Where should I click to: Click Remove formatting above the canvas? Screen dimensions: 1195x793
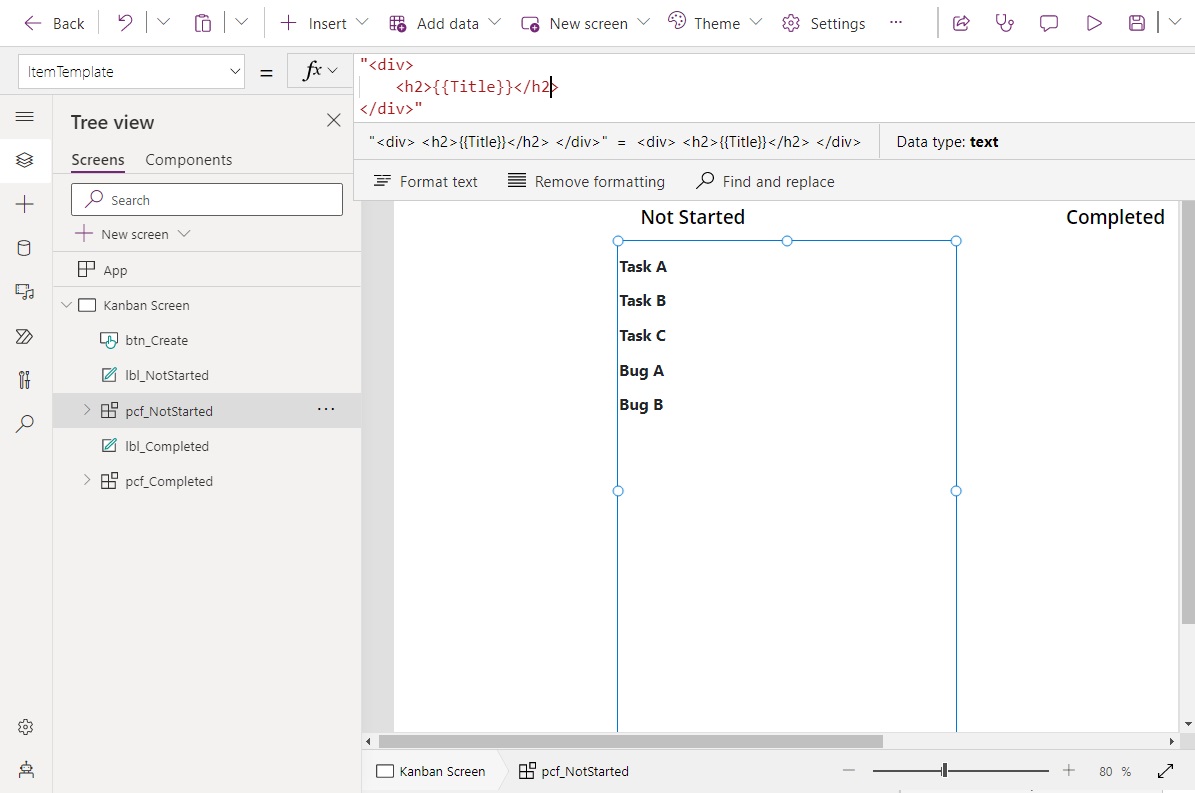click(x=585, y=181)
